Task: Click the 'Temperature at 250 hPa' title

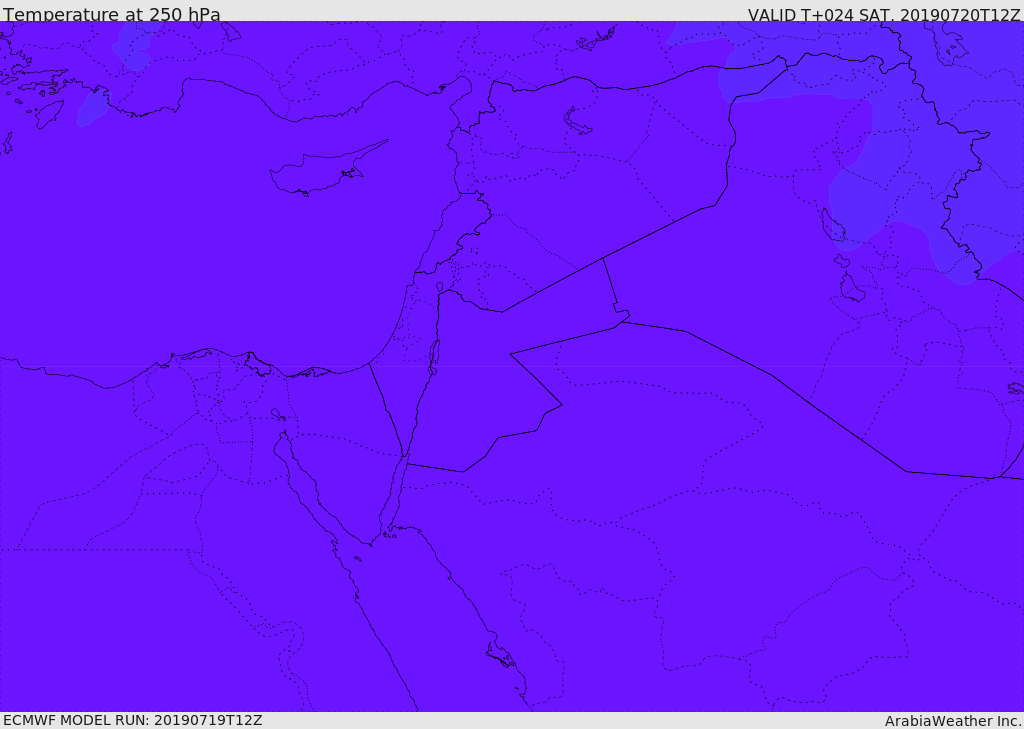Action: 112,14
